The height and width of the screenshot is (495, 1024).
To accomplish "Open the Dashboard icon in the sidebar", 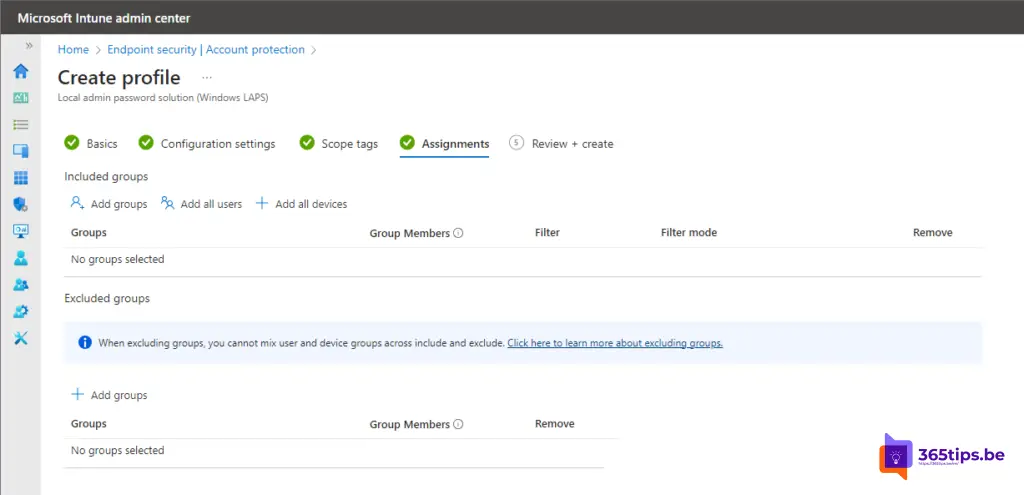I will coord(21,98).
